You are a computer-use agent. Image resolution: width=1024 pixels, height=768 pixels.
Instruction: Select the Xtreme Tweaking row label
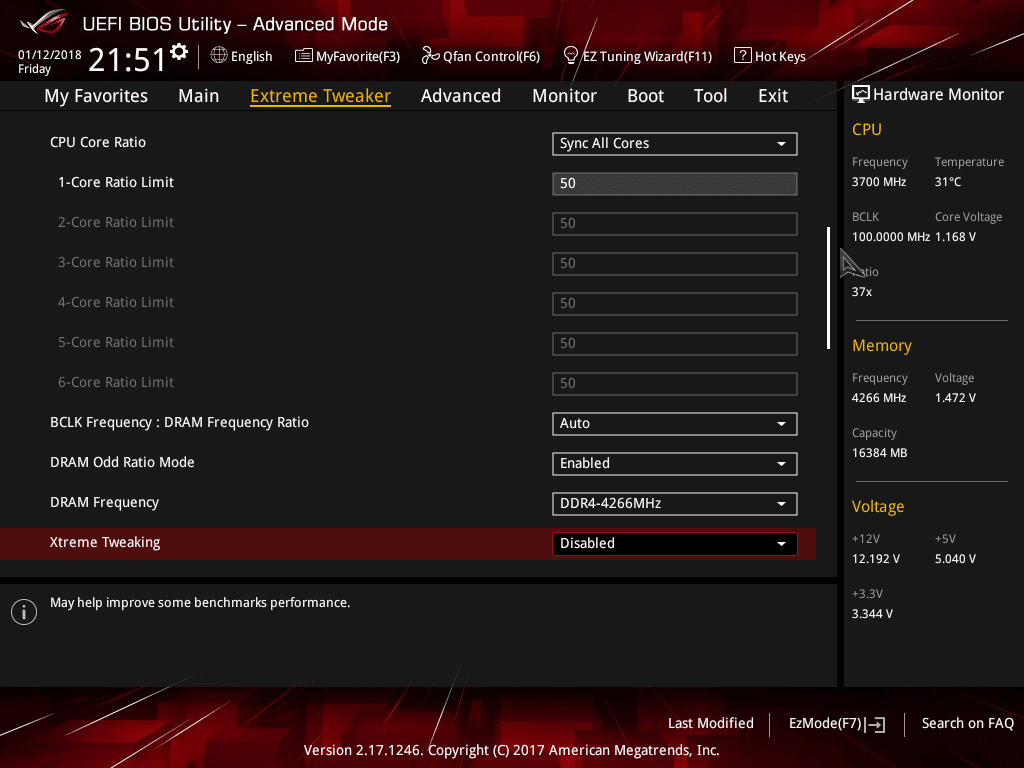pos(105,543)
